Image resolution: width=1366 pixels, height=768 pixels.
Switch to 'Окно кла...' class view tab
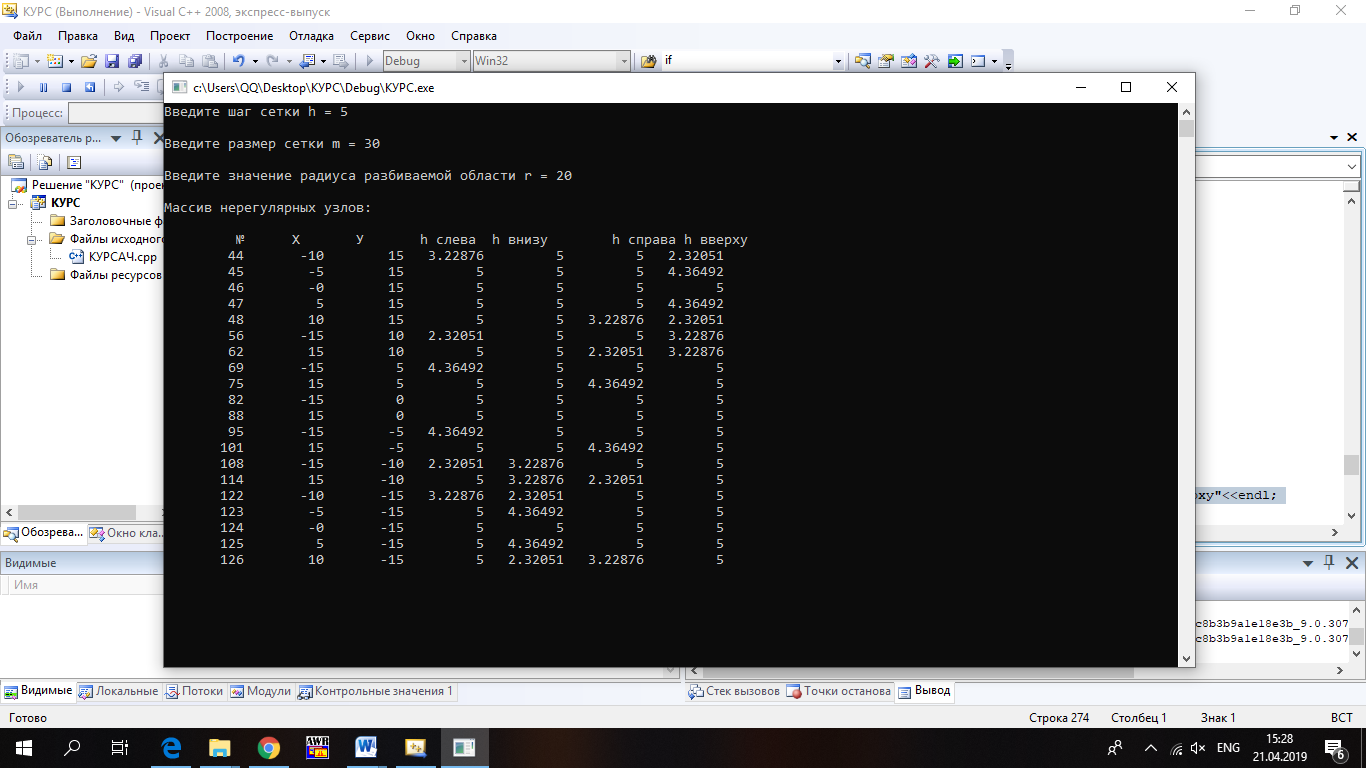click(x=126, y=533)
